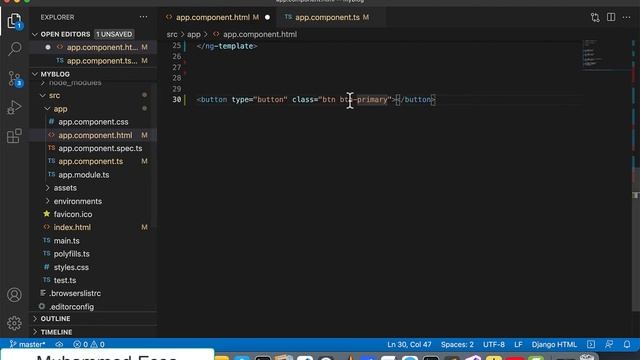Viewport: 640px width, 360px height.
Task: Click the cloud publish icon in status bar
Action: tap(59, 344)
